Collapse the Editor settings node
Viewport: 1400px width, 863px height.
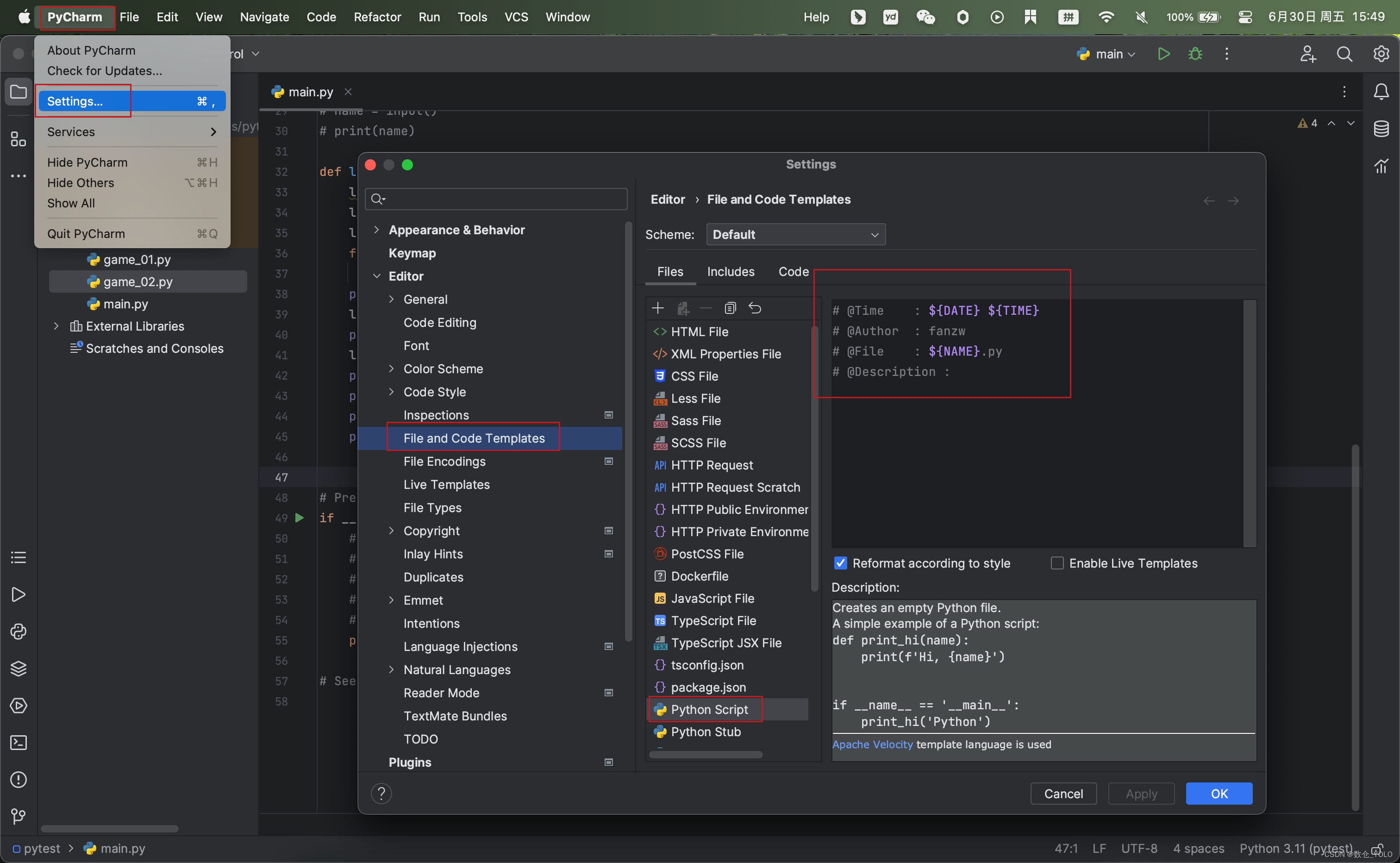pos(377,275)
